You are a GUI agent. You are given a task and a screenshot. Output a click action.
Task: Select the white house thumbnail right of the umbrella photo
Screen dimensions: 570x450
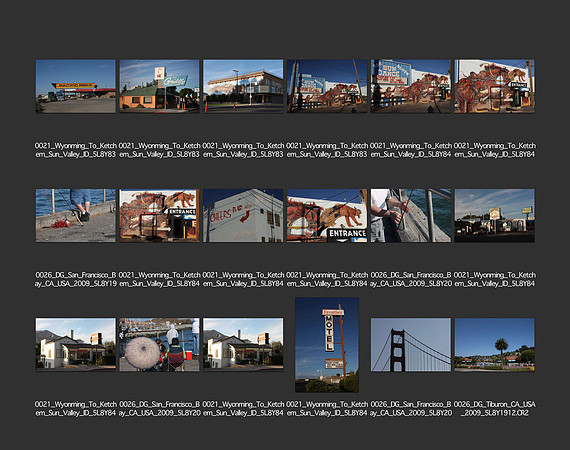(x=243, y=345)
